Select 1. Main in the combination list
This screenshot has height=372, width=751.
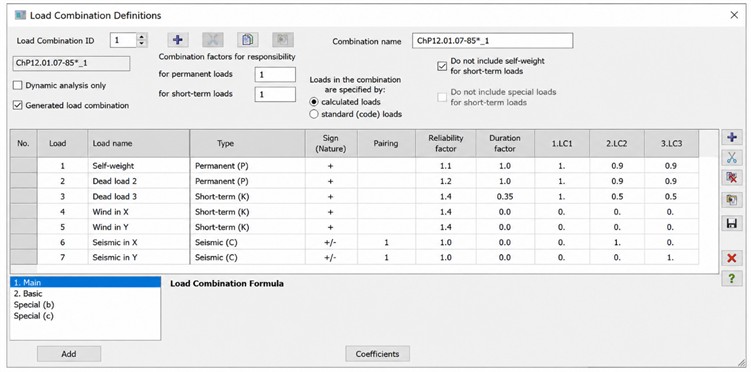click(85, 282)
